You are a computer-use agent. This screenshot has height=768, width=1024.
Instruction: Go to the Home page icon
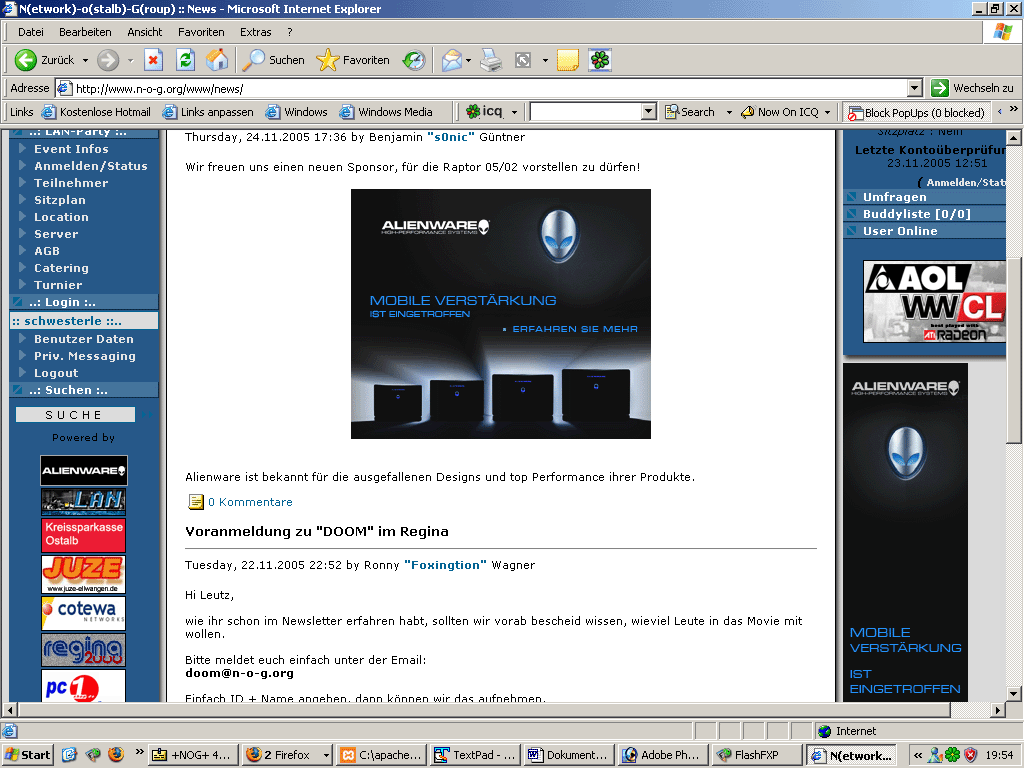(217, 60)
